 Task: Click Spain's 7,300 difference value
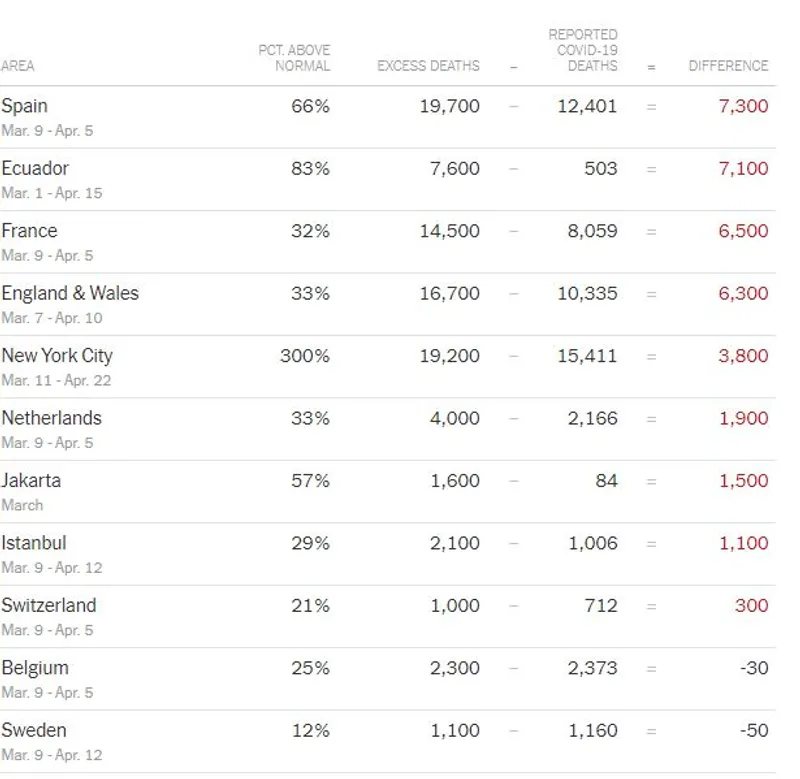tap(743, 106)
